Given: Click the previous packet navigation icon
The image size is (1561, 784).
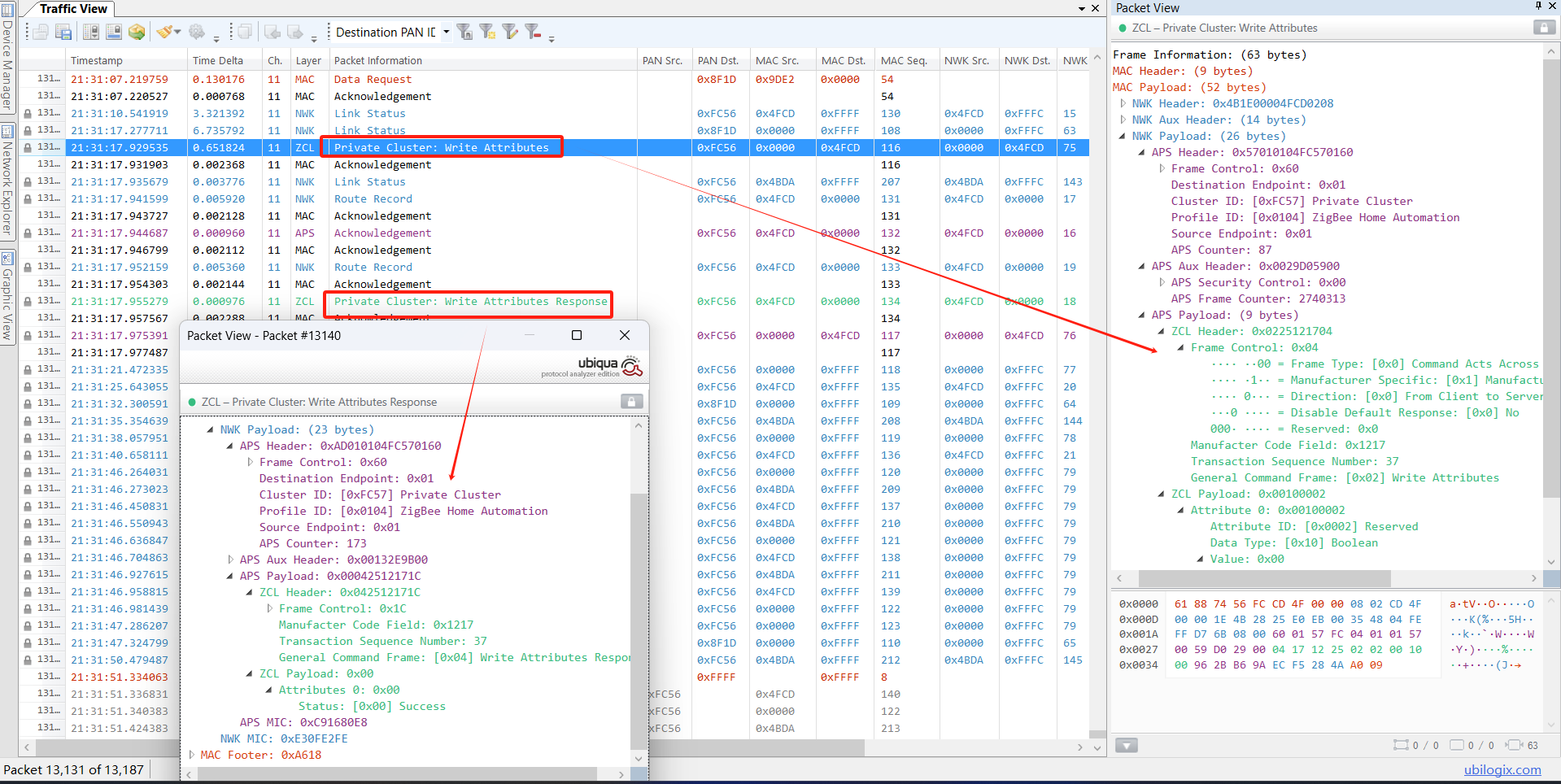Looking at the screenshot, I should pyautogui.click(x=273, y=32).
